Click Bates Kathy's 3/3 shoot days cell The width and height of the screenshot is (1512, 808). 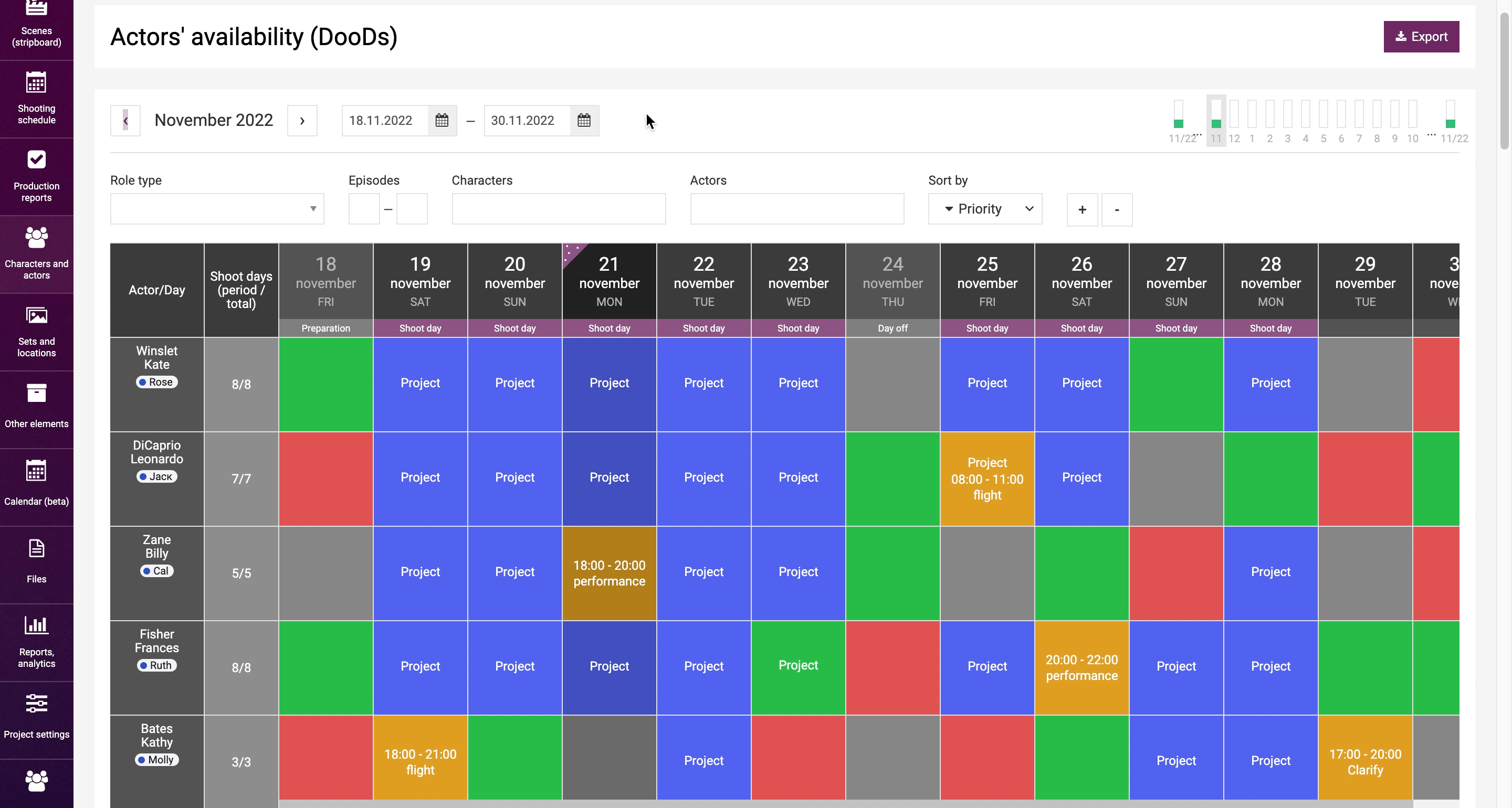(241, 762)
